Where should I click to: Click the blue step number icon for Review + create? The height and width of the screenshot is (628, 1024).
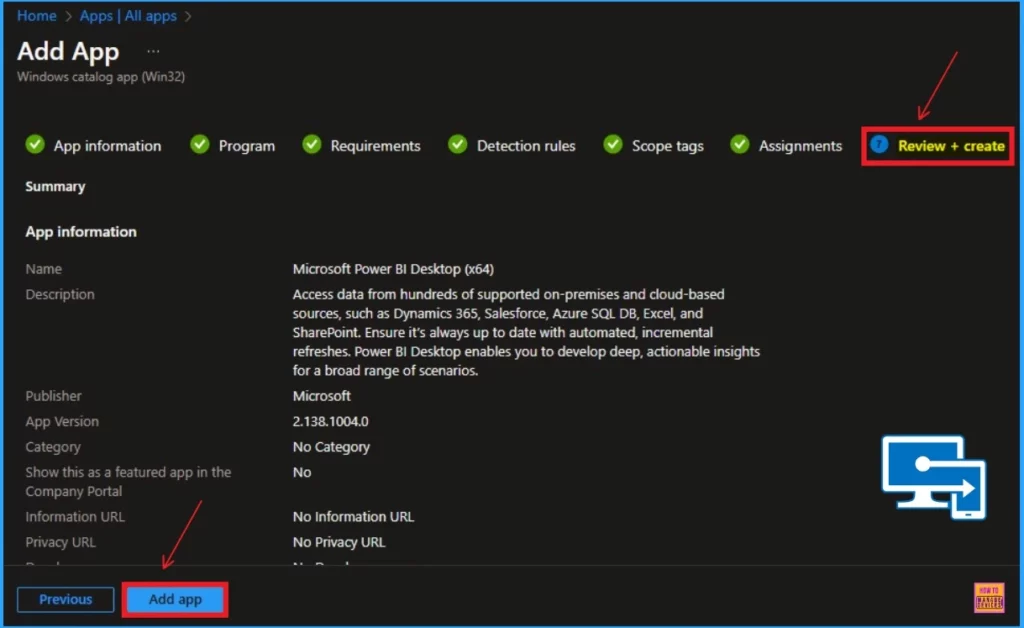click(879, 144)
